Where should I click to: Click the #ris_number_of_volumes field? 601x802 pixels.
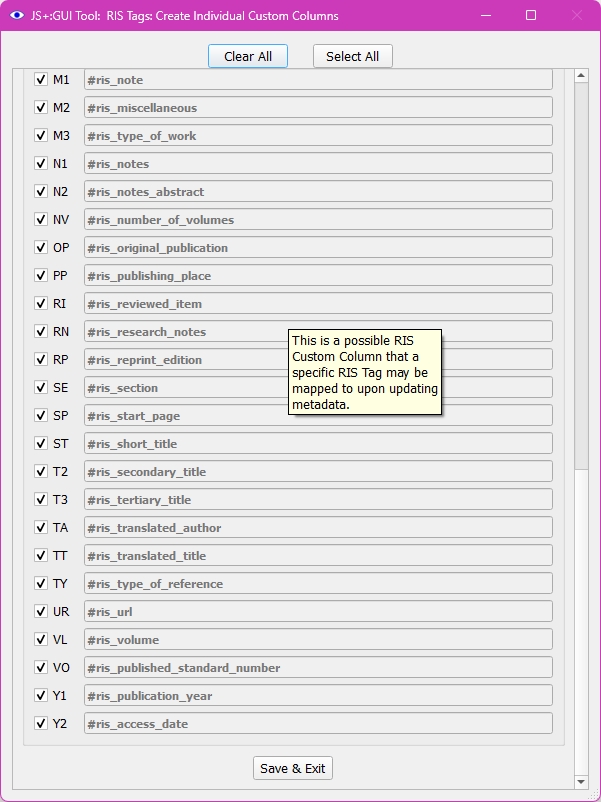coord(318,219)
